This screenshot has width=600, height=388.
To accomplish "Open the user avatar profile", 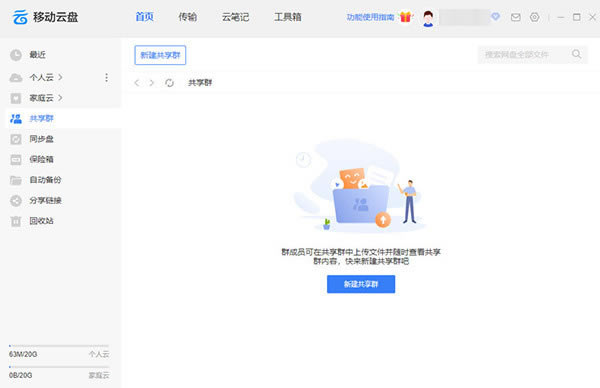I will 428,18.
